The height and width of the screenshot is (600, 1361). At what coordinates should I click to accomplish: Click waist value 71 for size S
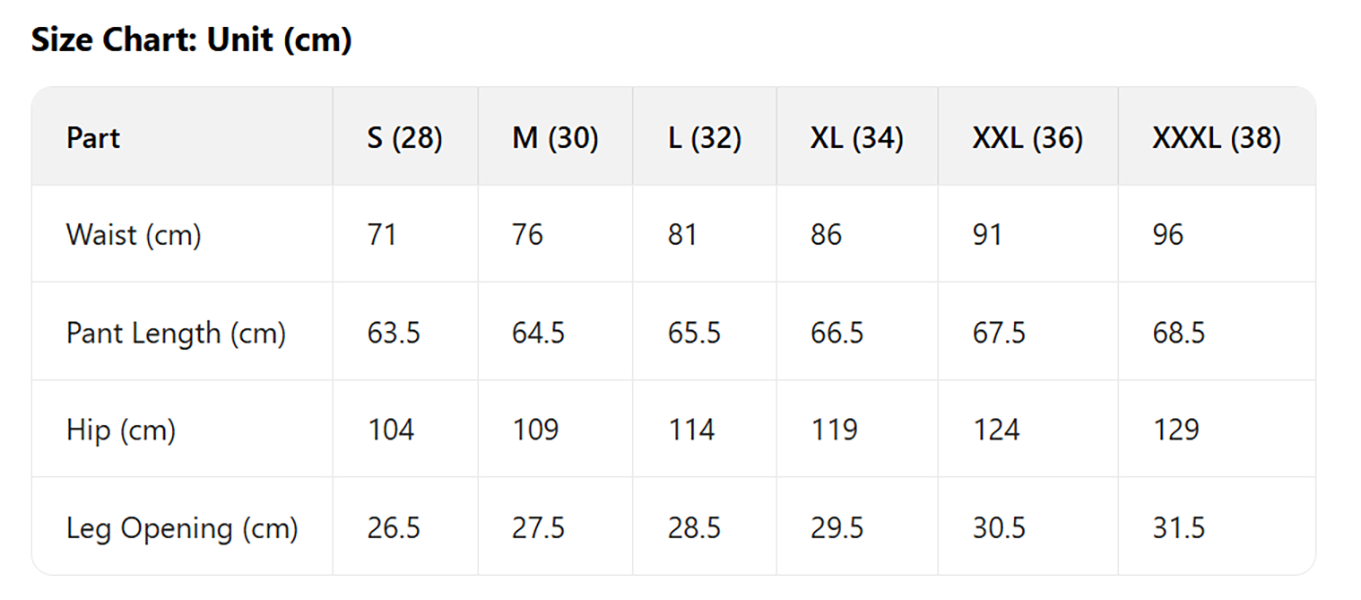click(382, 235)
